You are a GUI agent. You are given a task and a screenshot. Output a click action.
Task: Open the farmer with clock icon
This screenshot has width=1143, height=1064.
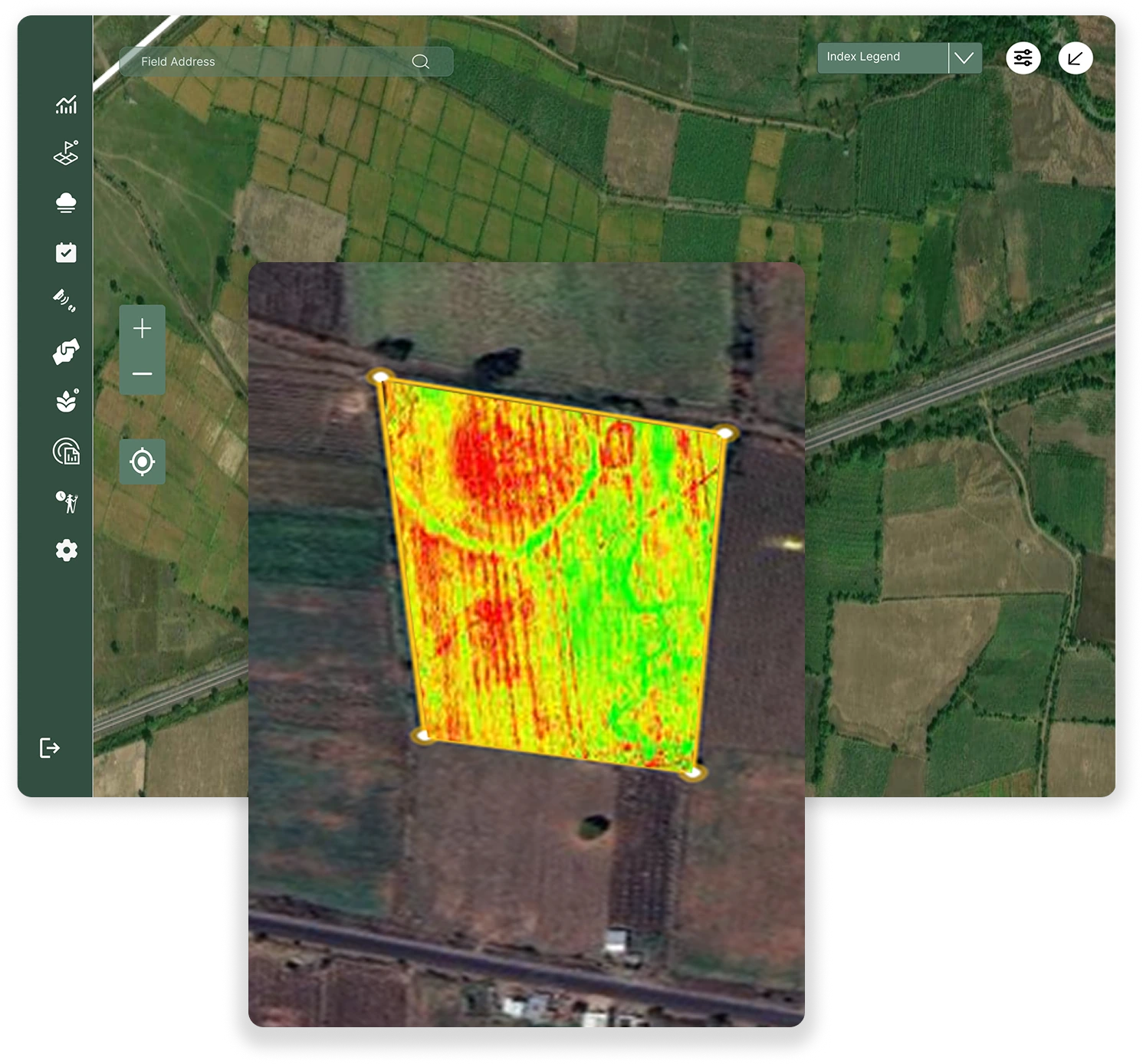click(67, 501)
